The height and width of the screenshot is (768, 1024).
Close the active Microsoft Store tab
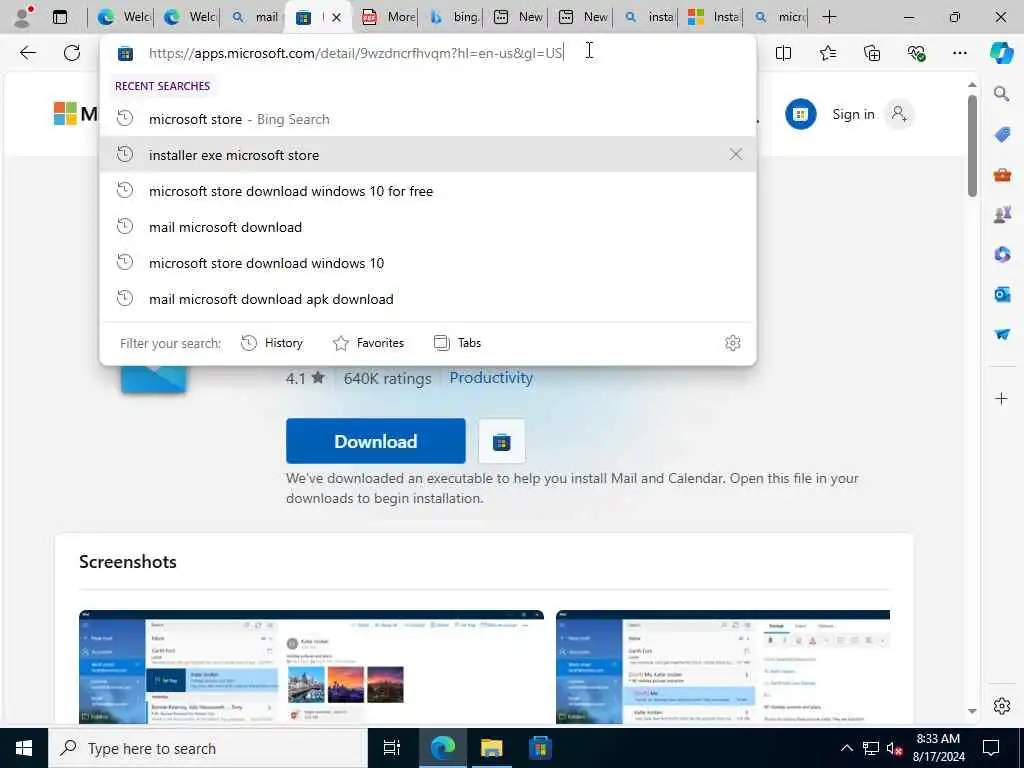(x=336, y=18)
